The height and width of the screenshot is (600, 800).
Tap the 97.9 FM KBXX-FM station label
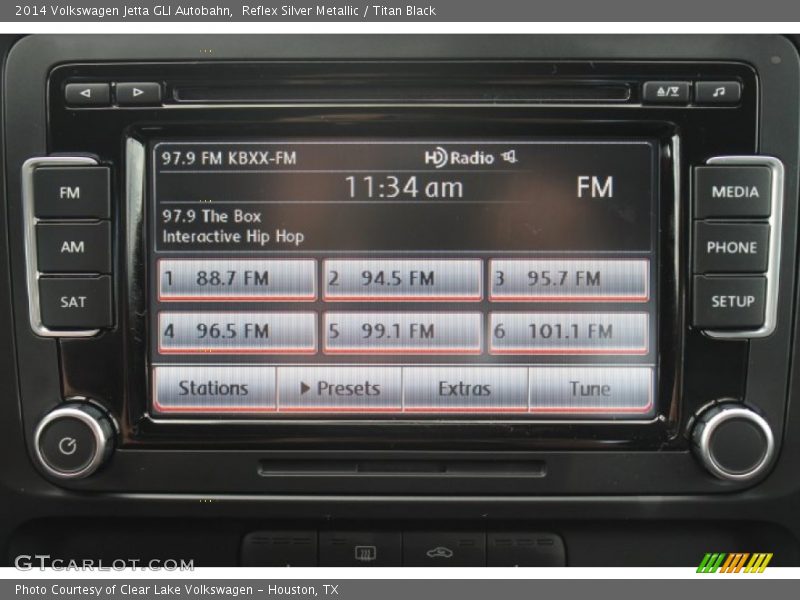(229, 158)
